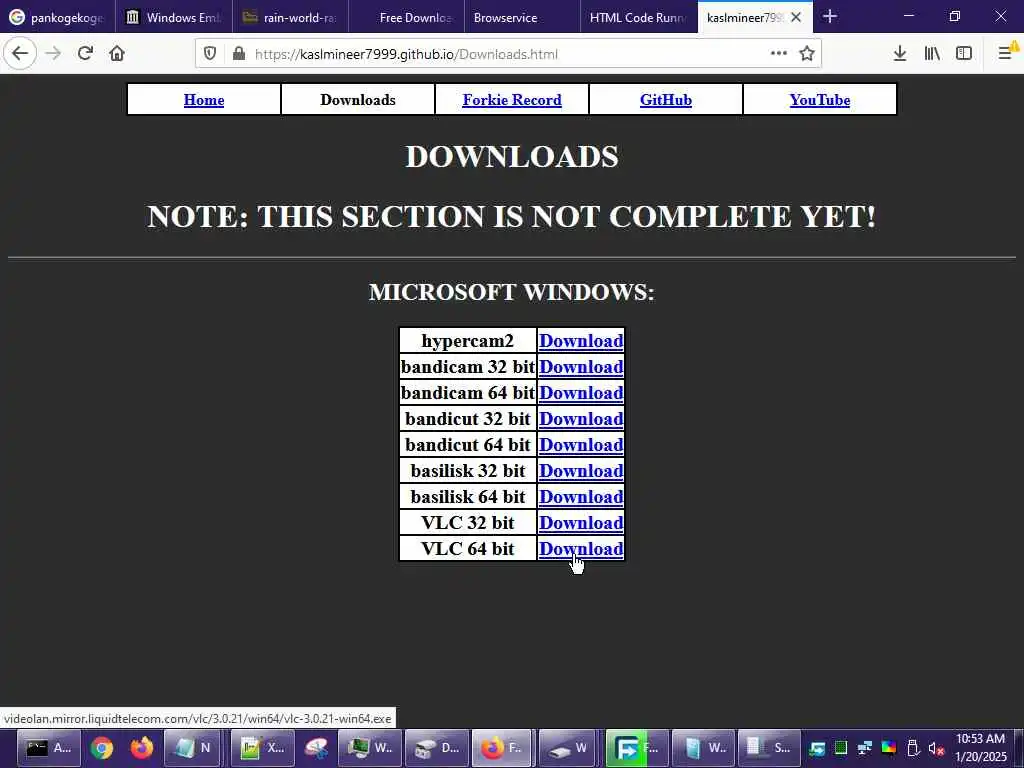Open the page actions three-dot menu

tap(778, 54)
